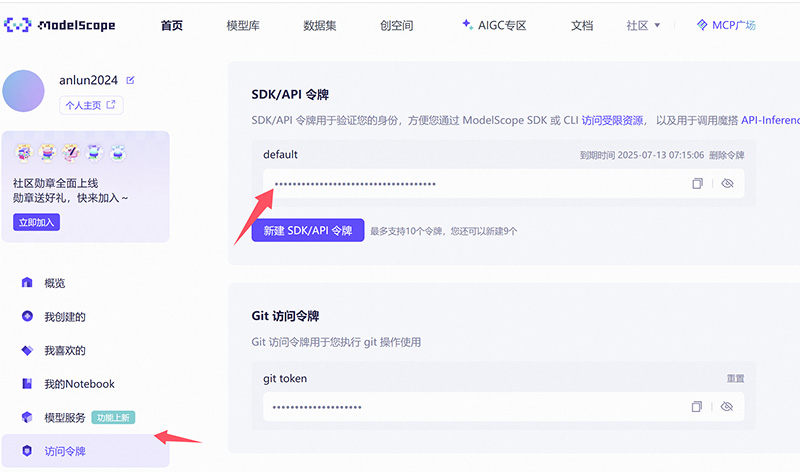Open the 数据集 nav item
This screenshot has height=472, width=800.
pyautogui.click(x=319, y=25)
